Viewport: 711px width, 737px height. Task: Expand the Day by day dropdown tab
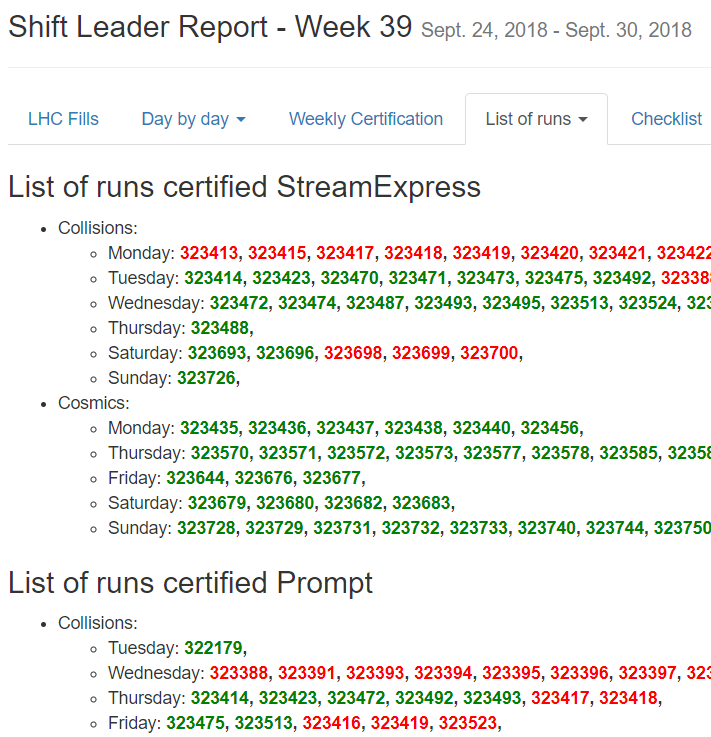pyautogui.click(x=194, y=119)
